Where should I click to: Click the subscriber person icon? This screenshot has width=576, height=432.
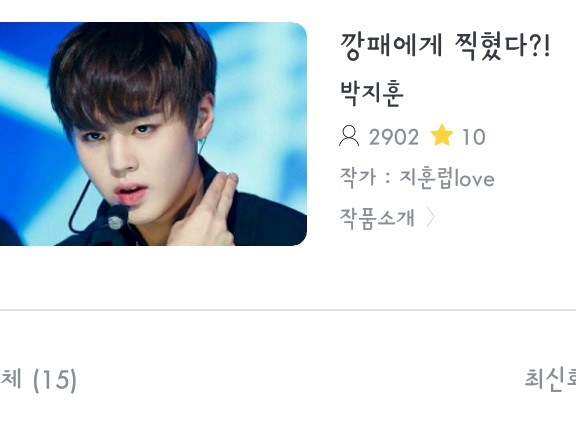[349, 136]
